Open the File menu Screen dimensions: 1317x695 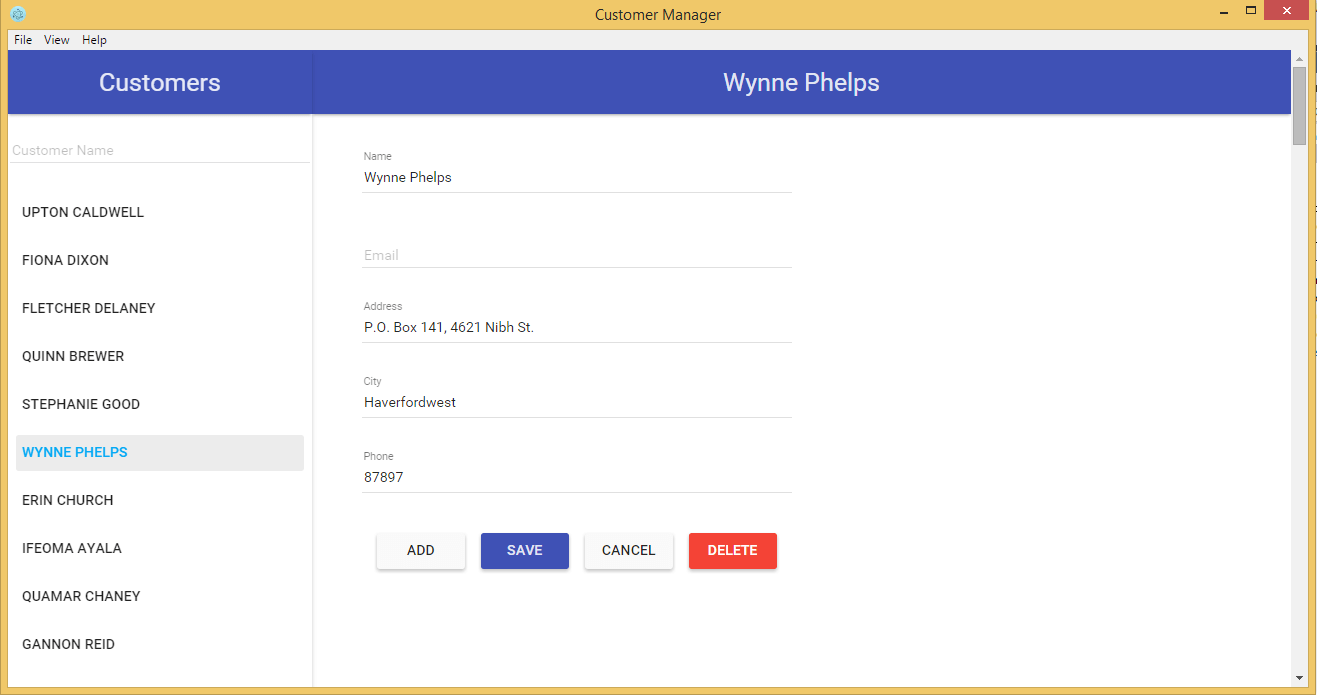[23, 40]
